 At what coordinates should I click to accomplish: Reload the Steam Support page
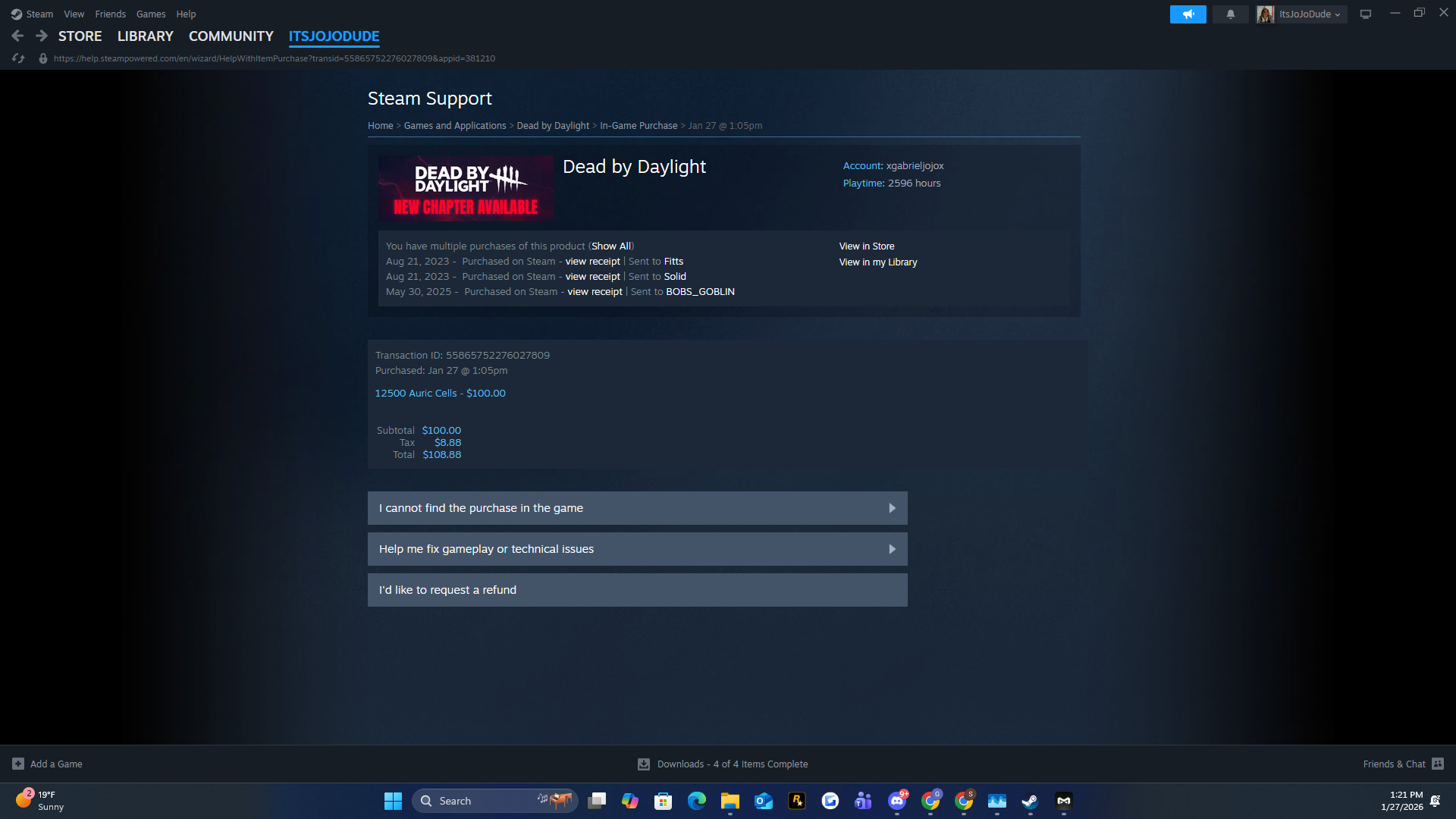coord(18,58)
